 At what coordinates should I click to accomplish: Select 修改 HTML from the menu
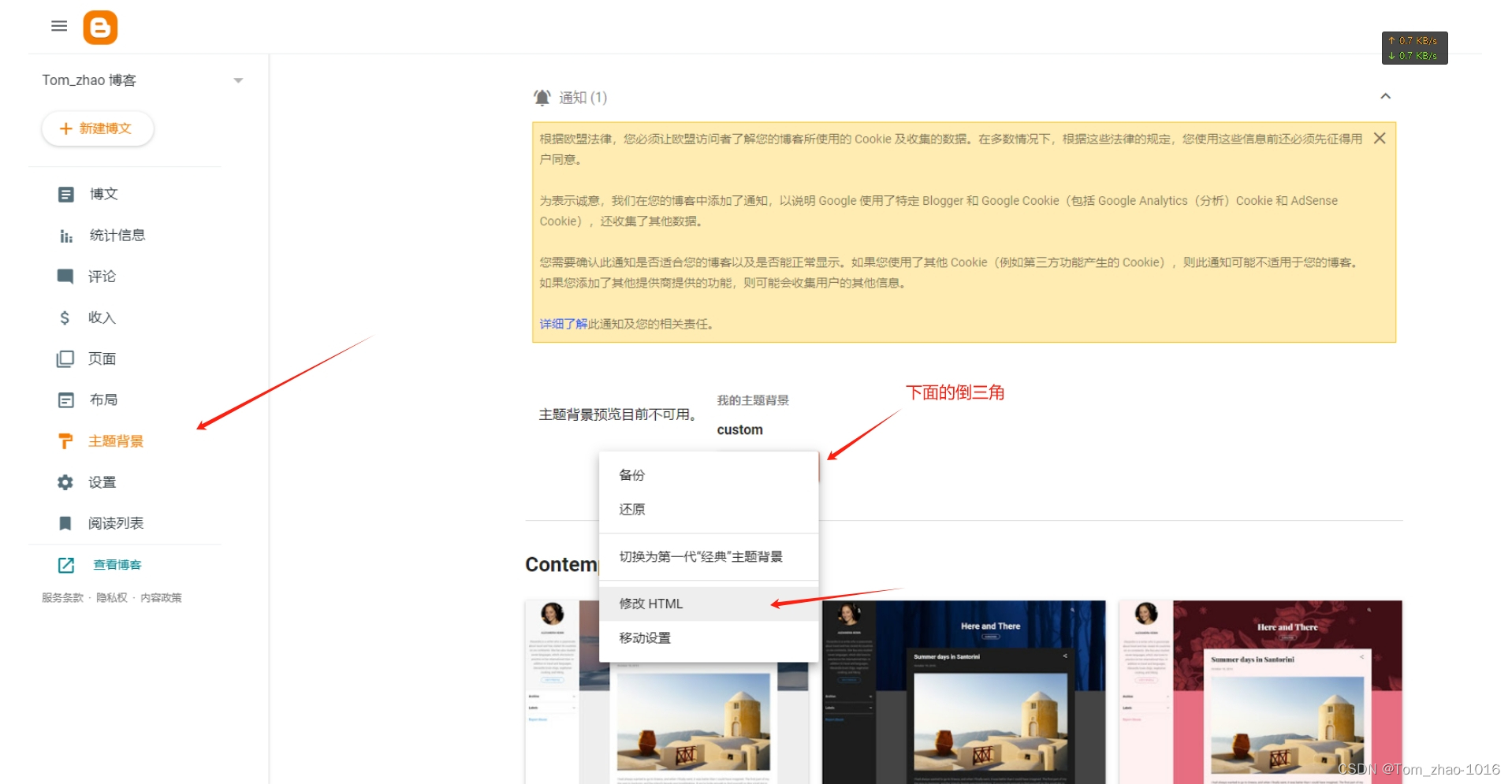[650, 604]
